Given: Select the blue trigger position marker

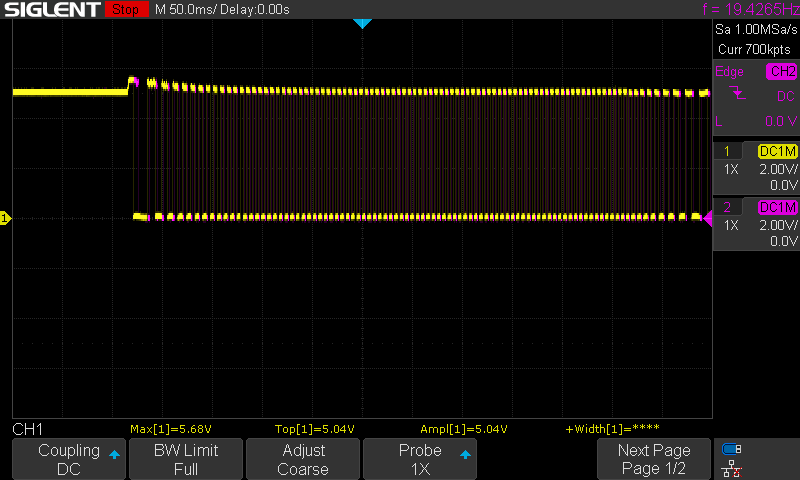Looking at the screenshot, I should (x=362, y=23).
